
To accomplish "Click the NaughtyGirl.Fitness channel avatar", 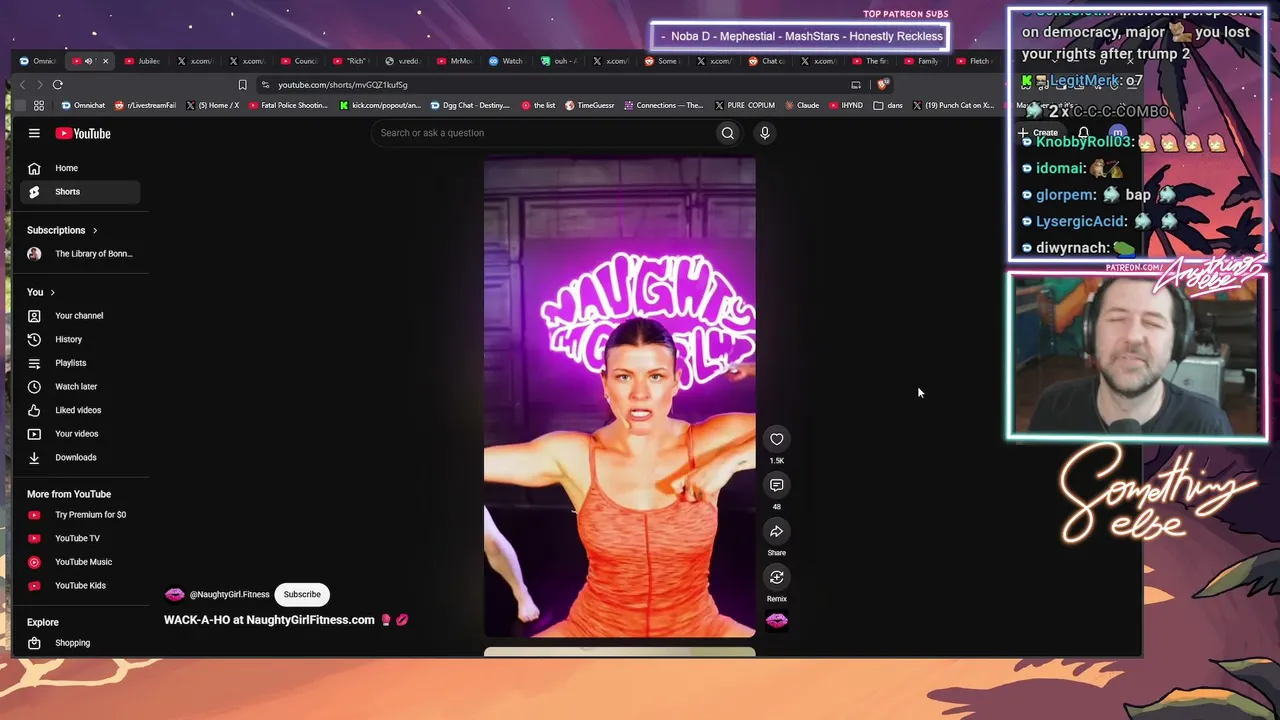I will (x=175, y=595).
